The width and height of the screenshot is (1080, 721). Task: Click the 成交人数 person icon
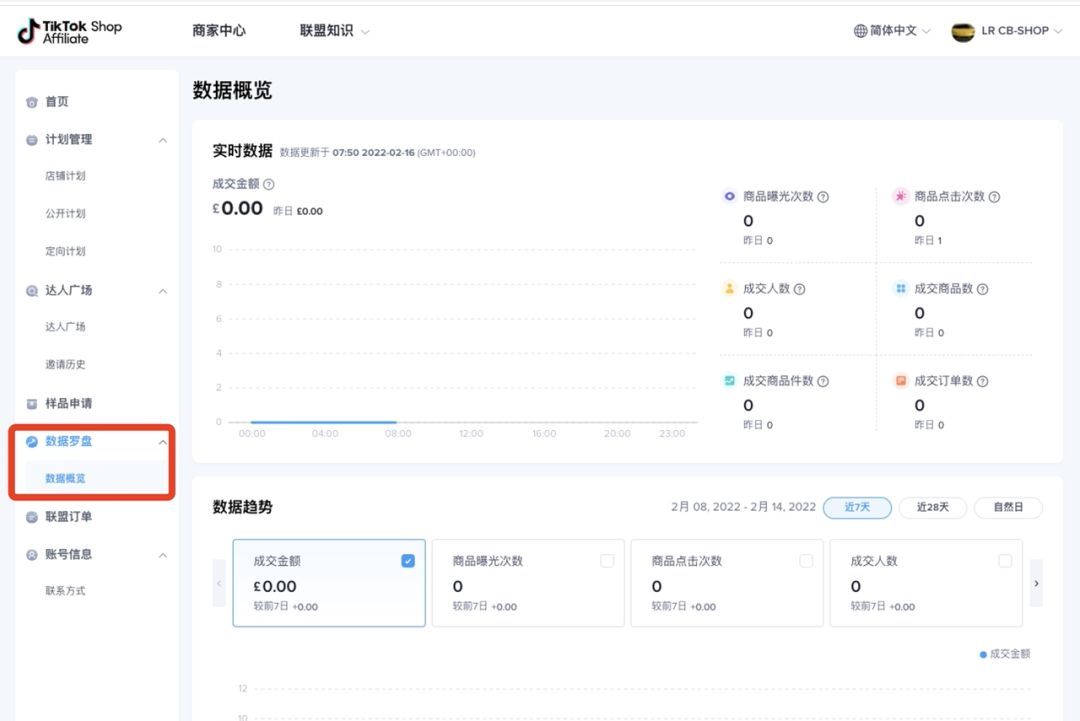pos(729,289)
